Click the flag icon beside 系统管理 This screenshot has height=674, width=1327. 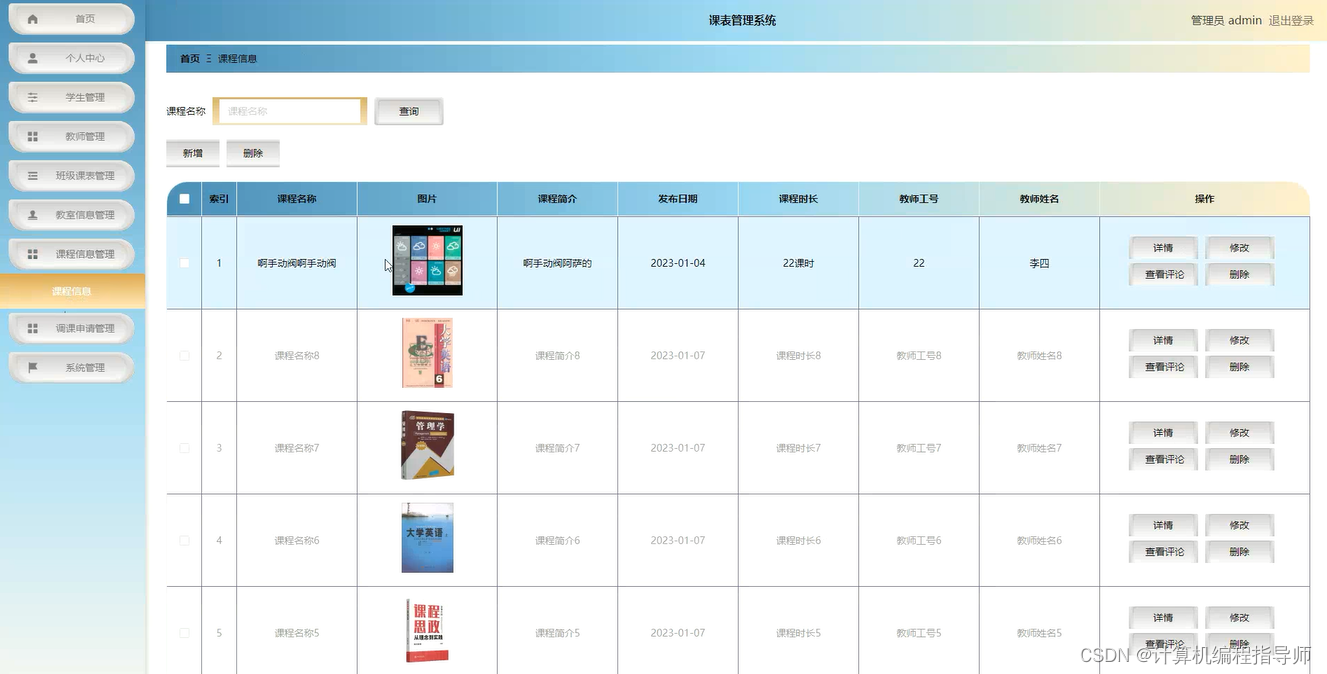click(x=33, y=367)
